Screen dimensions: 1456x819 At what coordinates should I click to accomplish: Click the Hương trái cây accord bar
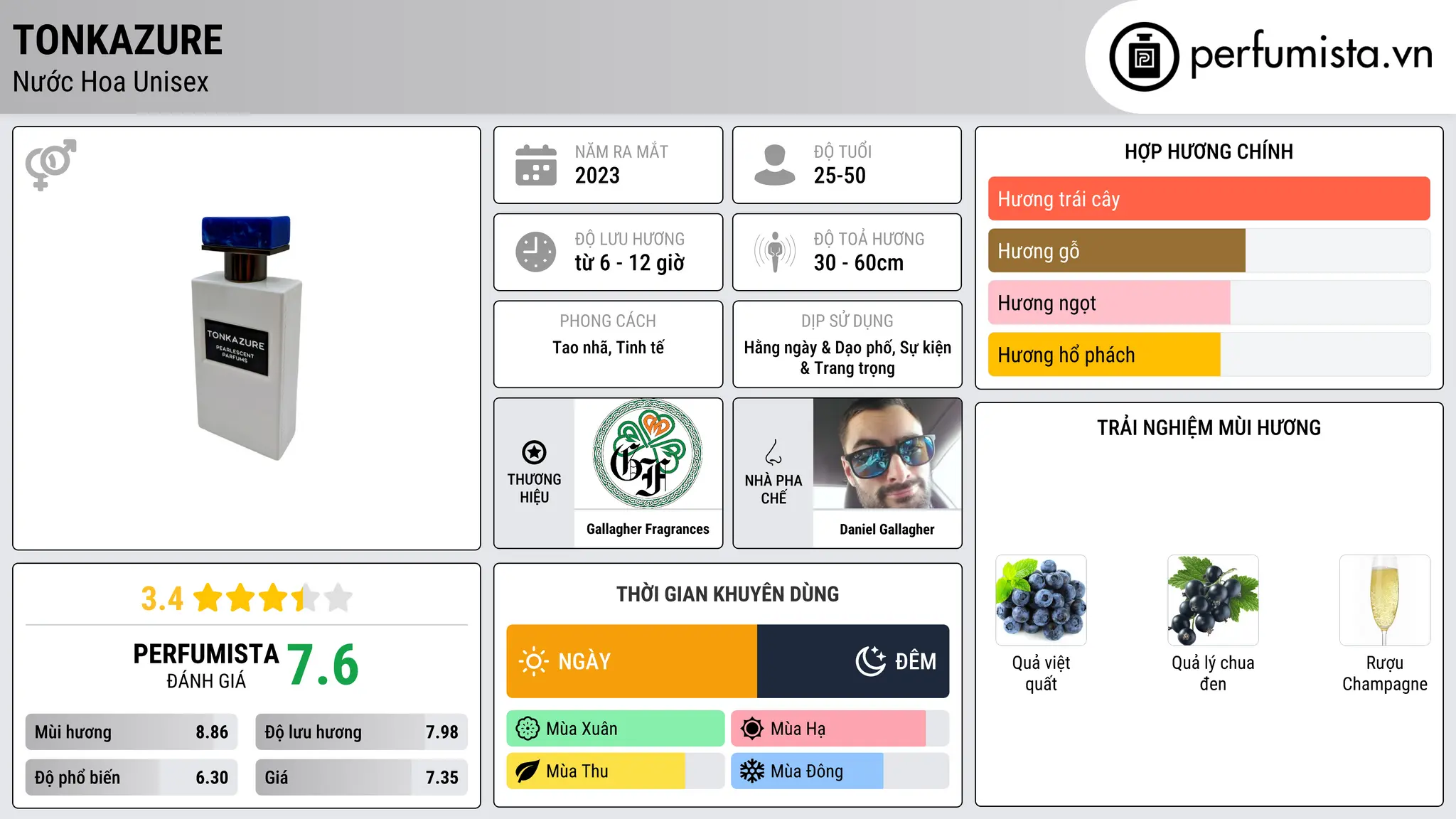tap(1209, 199)
